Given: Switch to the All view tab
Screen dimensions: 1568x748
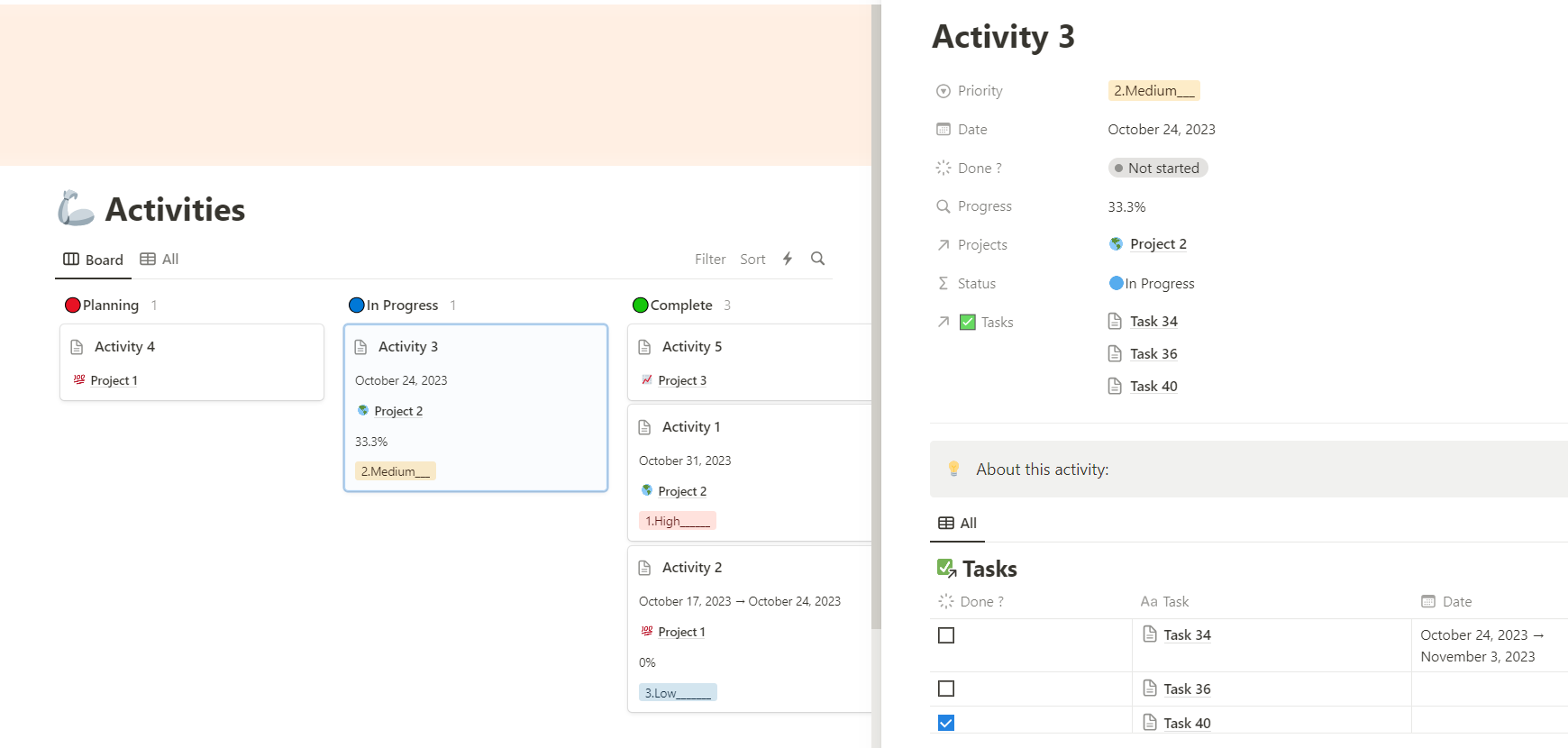Looking at the screenshot, I should click(160, 260).
